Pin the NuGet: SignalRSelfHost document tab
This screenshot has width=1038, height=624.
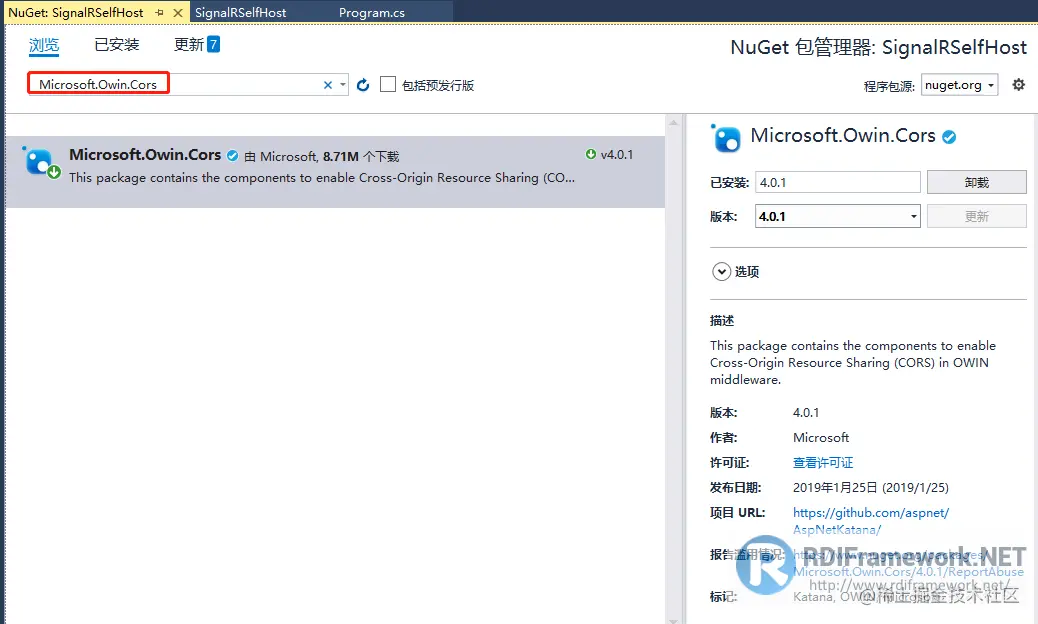pos(158,10)
